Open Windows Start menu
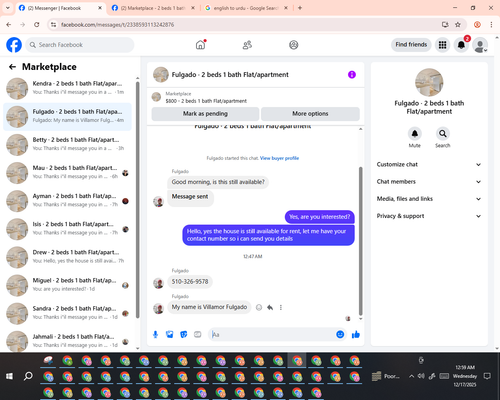This screenshot has width=500, height=400. 9,376
